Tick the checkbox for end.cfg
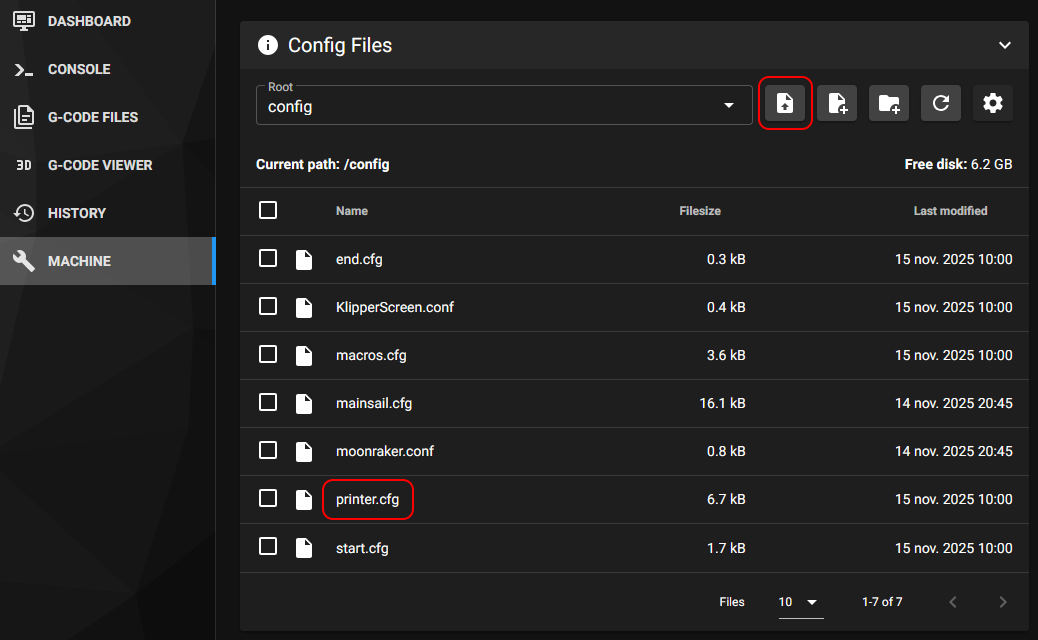Viewport: 1038px width, 640px height. pos(268,259)
